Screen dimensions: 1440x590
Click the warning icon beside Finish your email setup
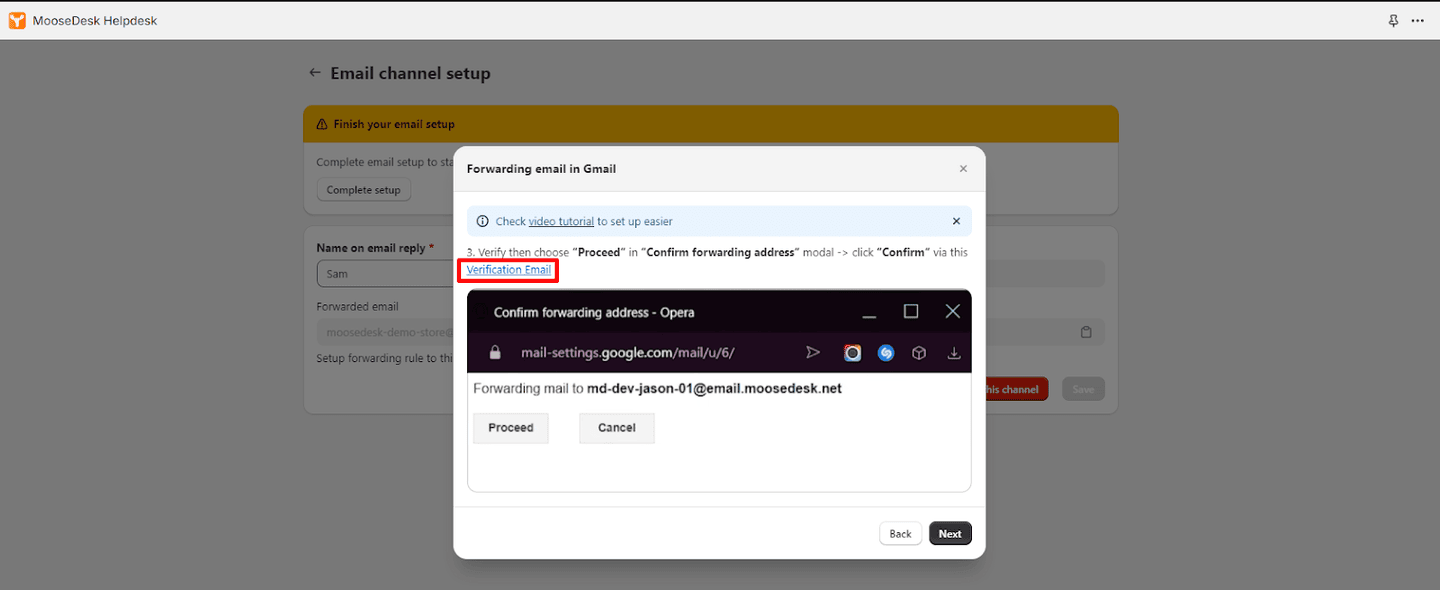coord(321,125)
